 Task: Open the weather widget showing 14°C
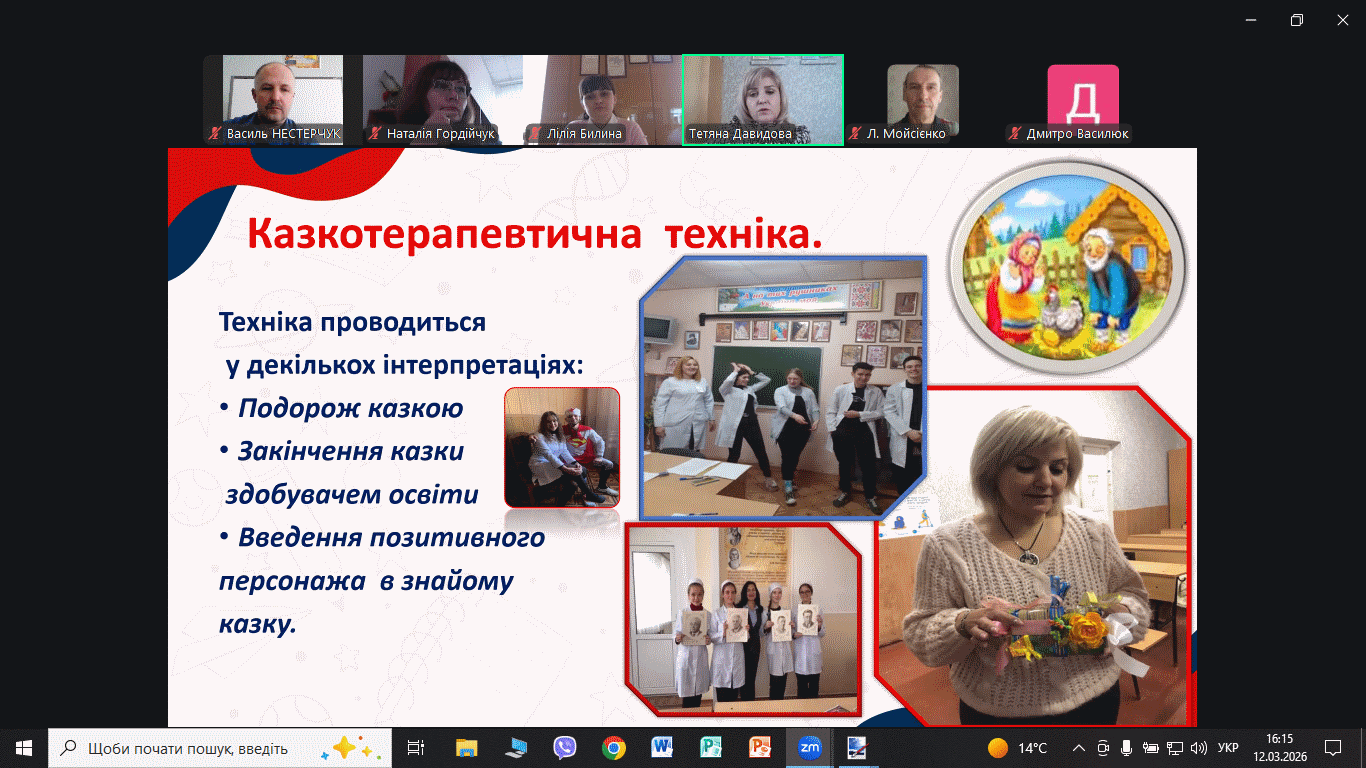point(1018,748)
